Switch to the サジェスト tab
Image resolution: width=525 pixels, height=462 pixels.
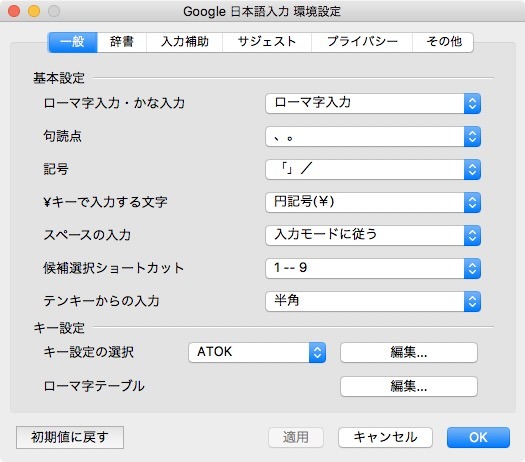pyautogui.click(x=267, y=42)
